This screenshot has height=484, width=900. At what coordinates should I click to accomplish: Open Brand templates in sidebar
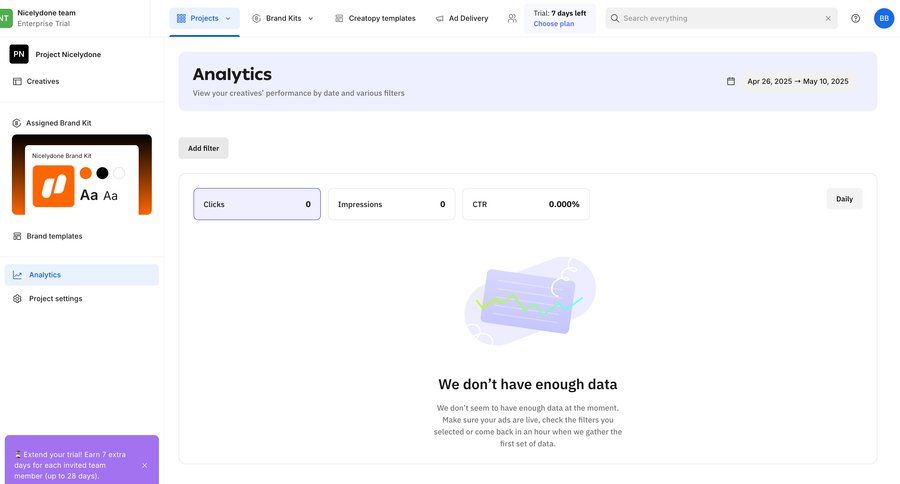pyautogui.click(x=54, y=236)
